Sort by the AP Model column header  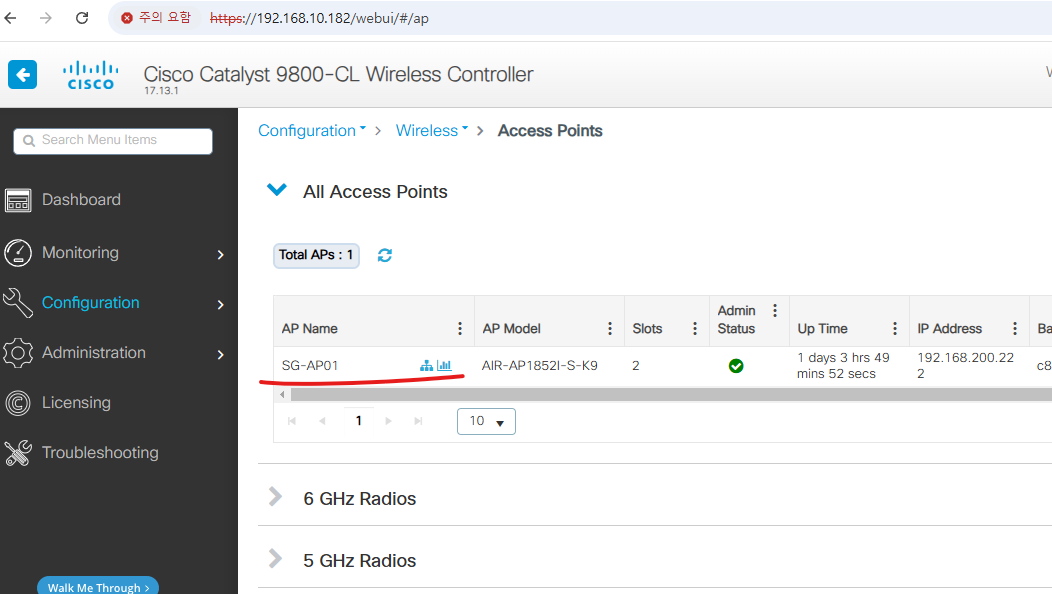point(512,329)
